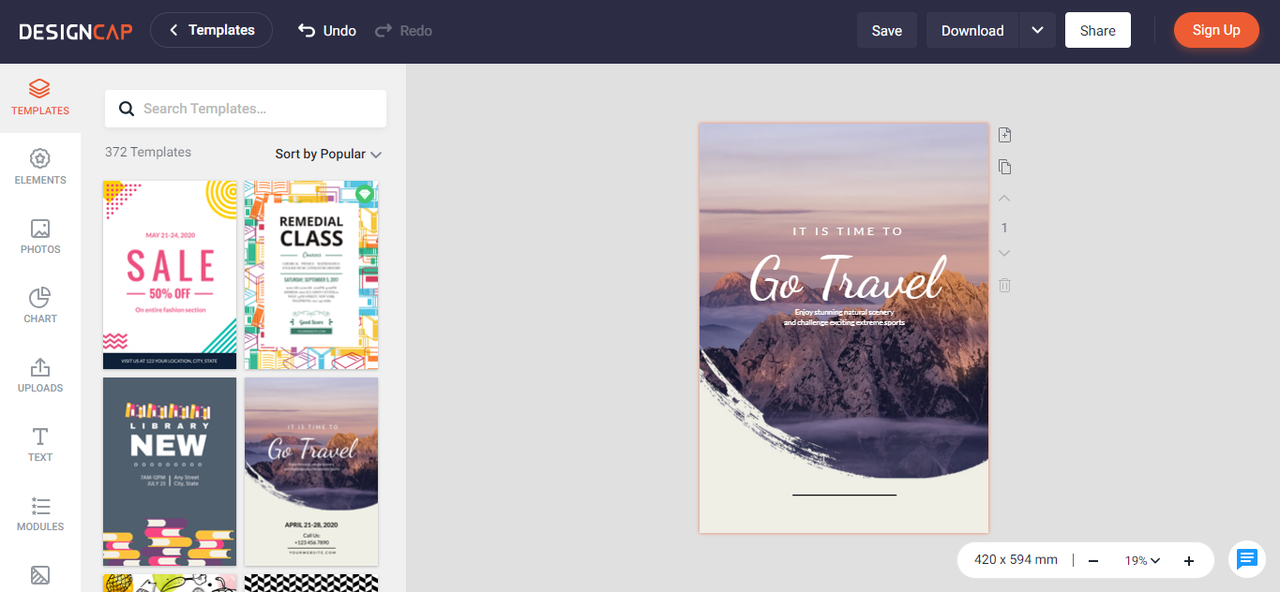This screenshot has width=1280, height=592.
Task: Focus the Search Templates field
Action: point(245,108)
